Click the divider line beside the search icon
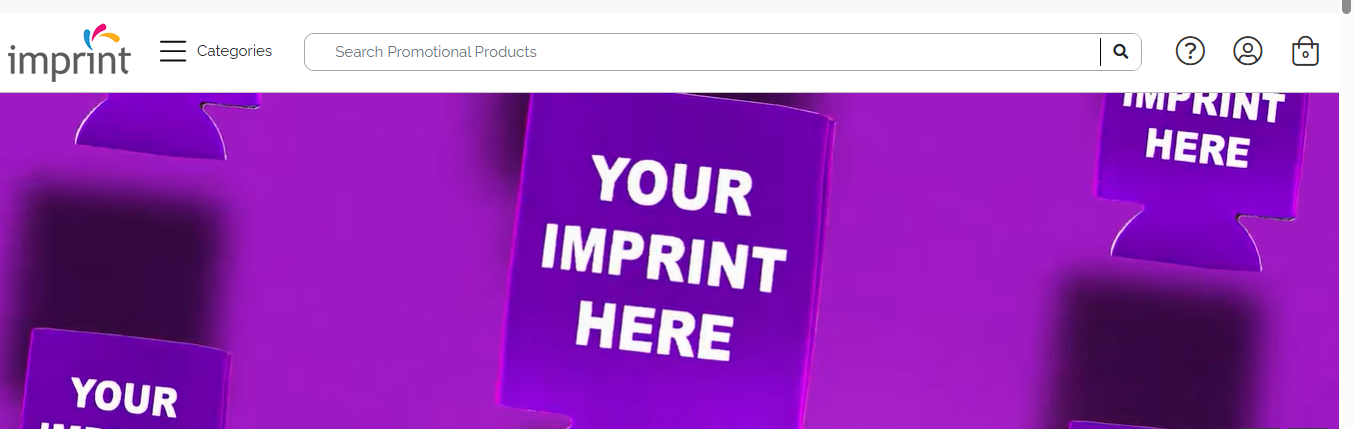The height and width of the screenshot is (429, 1354). (x=1101, y=52)
